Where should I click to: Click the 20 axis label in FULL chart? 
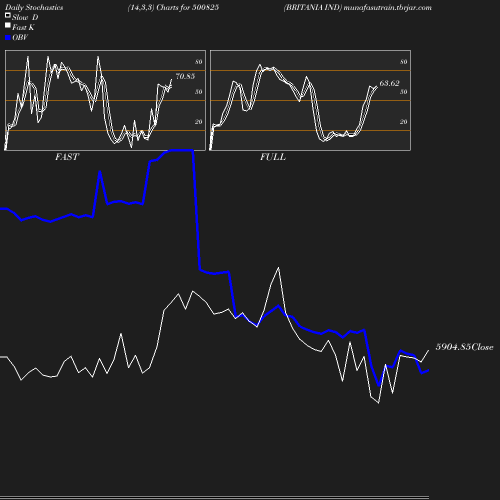click(404, 122)
